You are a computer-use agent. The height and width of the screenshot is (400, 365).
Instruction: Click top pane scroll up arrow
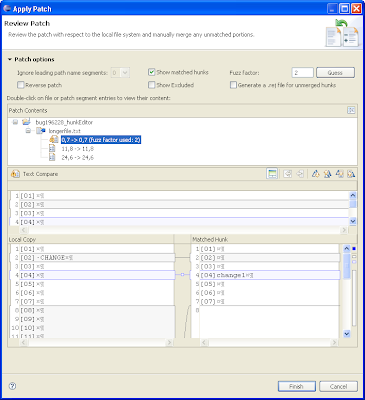tap(353, 195)
